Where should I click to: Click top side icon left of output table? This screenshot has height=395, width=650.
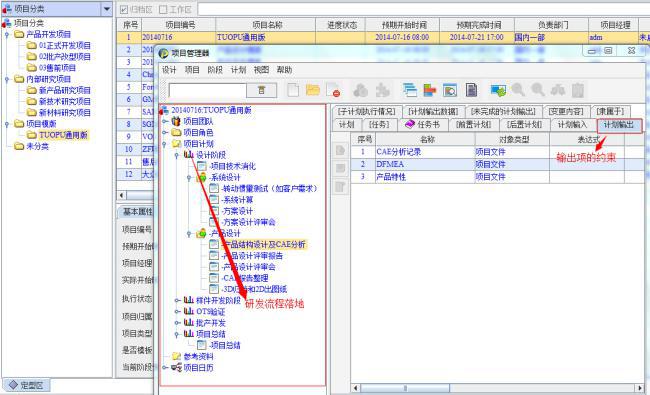click(340, 150)
